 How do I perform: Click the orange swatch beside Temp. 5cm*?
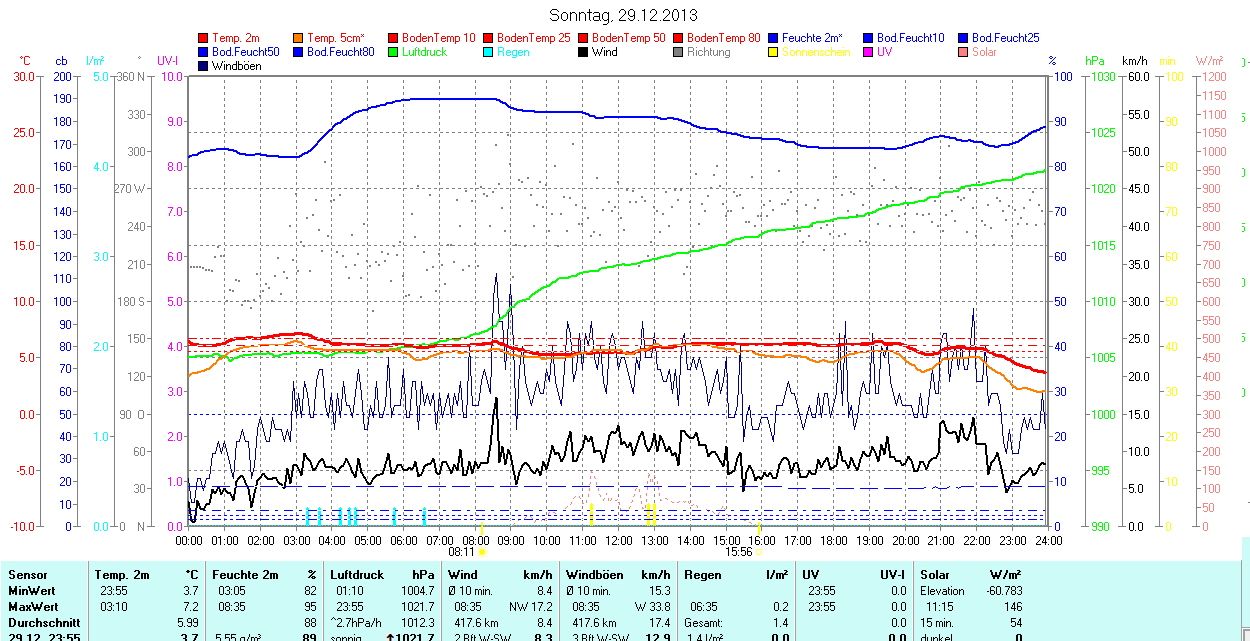click(x=299, y=38)
